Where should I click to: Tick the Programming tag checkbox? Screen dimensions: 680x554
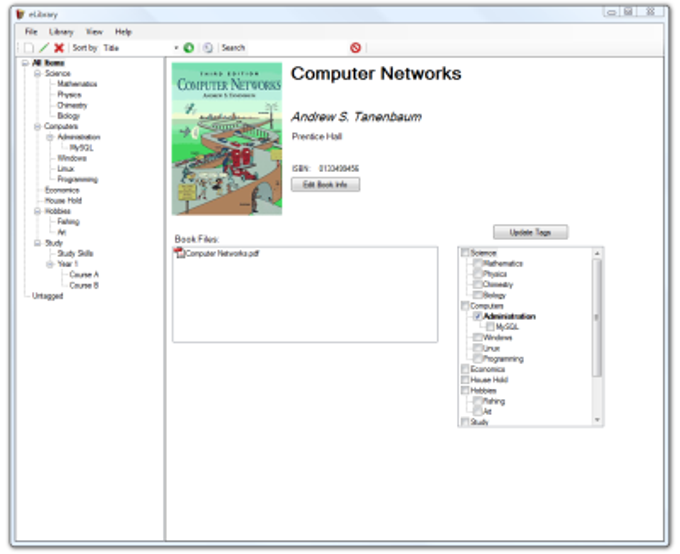[x=477, y=359]
